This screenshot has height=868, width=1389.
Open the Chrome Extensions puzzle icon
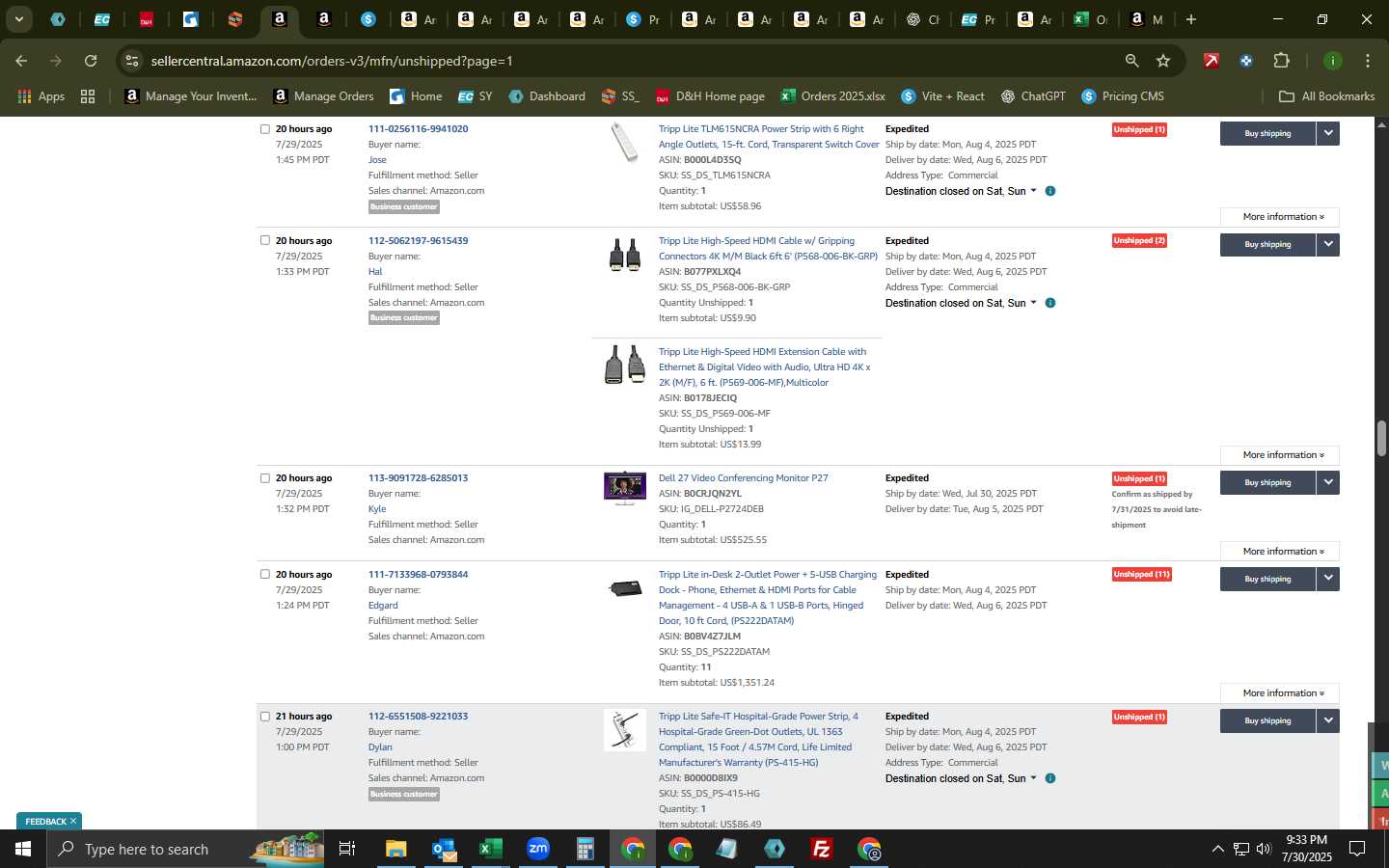tap(1281, 61)
